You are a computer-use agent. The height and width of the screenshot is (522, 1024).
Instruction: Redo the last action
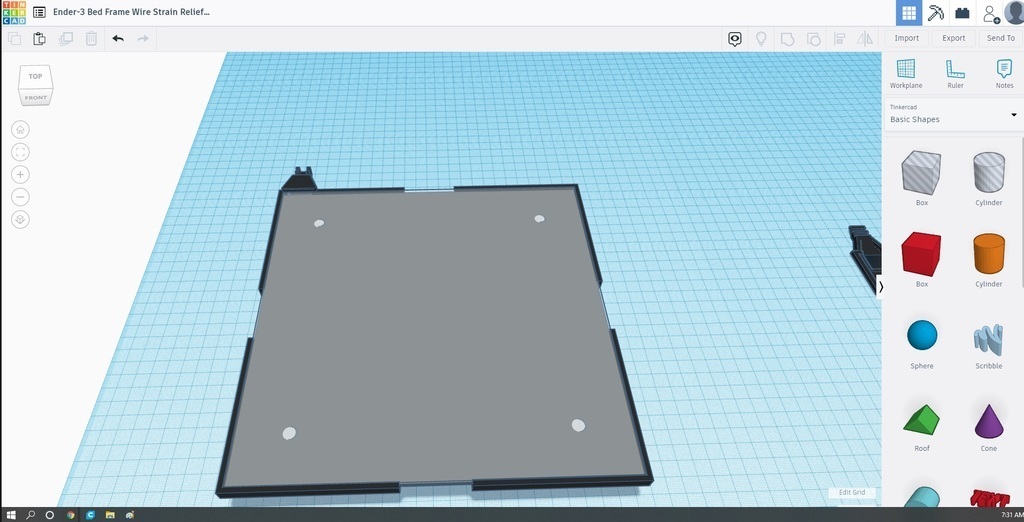pyautogui.click(x=143, y=39)
